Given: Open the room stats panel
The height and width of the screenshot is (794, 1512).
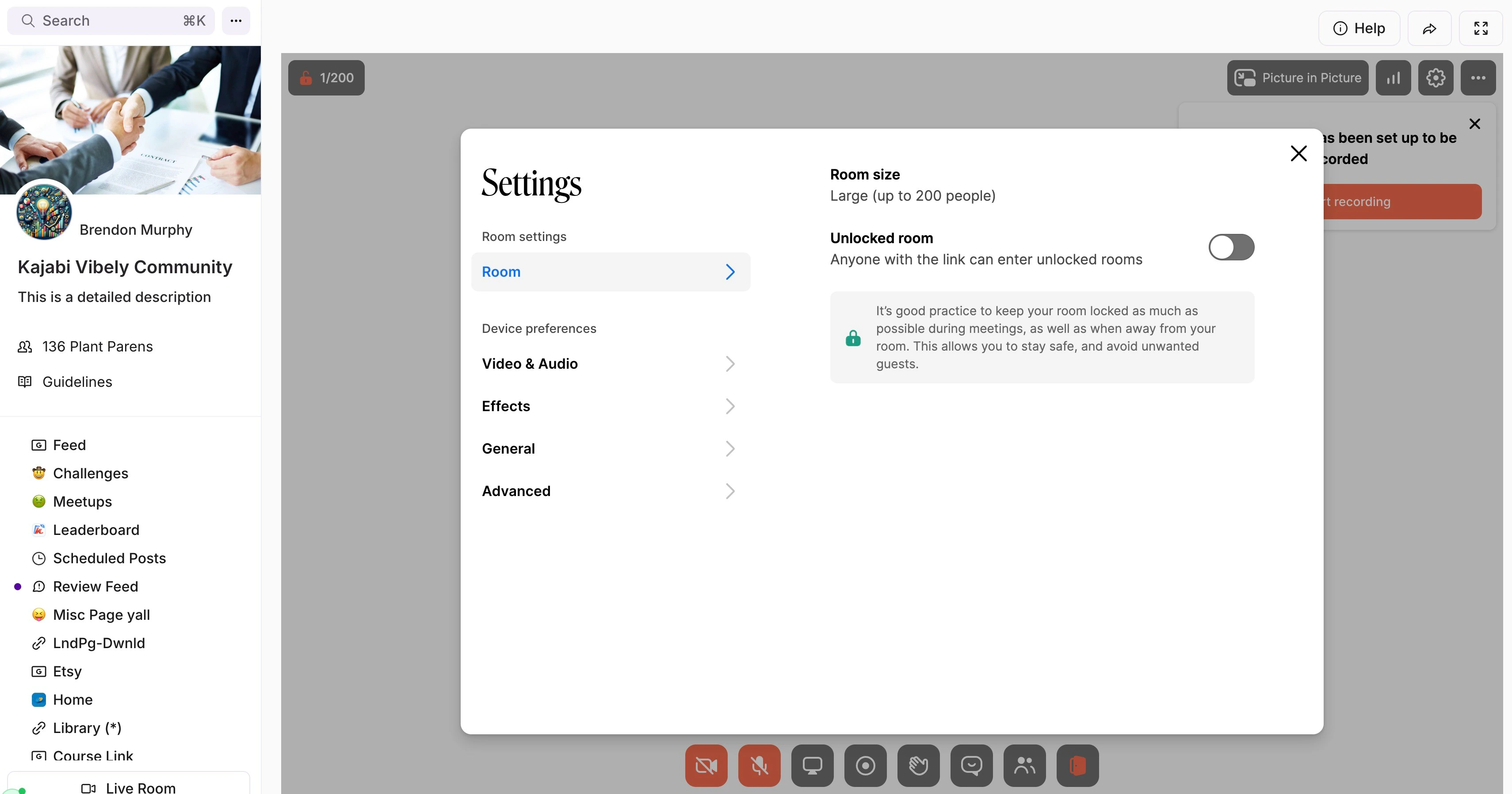Looking at the screenshot, I should 1394,77.
